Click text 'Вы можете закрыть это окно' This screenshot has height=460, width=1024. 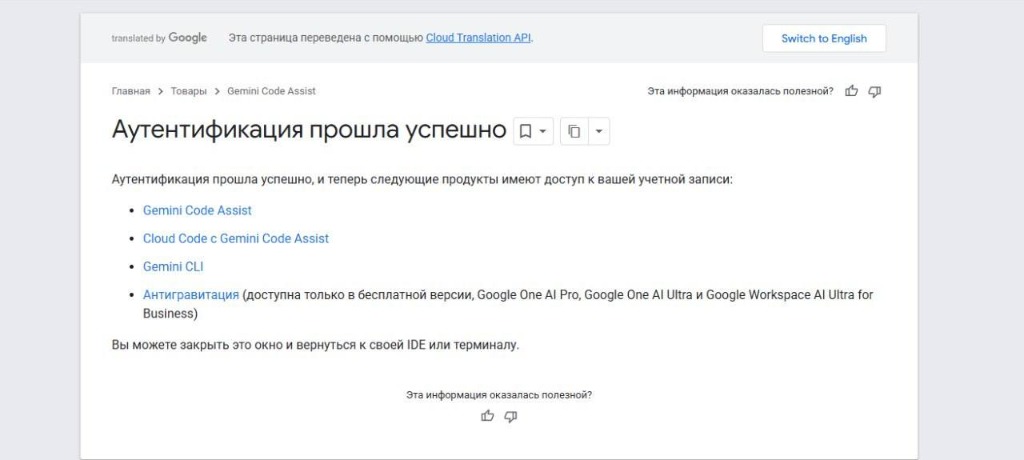click(x=197, y=345)
